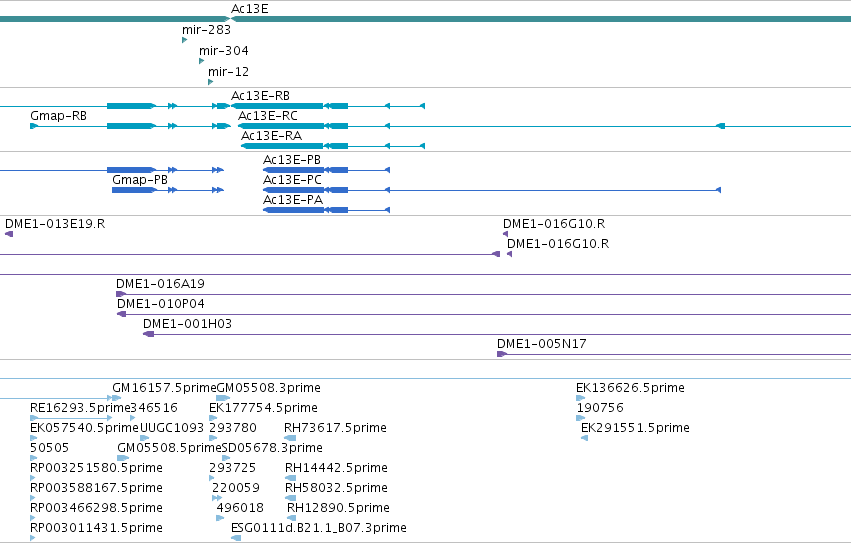Select the ESG0111d.B21.1_B07.3prime EST arrow
This screenshot has width=851, height=543.
click(236, 538)
